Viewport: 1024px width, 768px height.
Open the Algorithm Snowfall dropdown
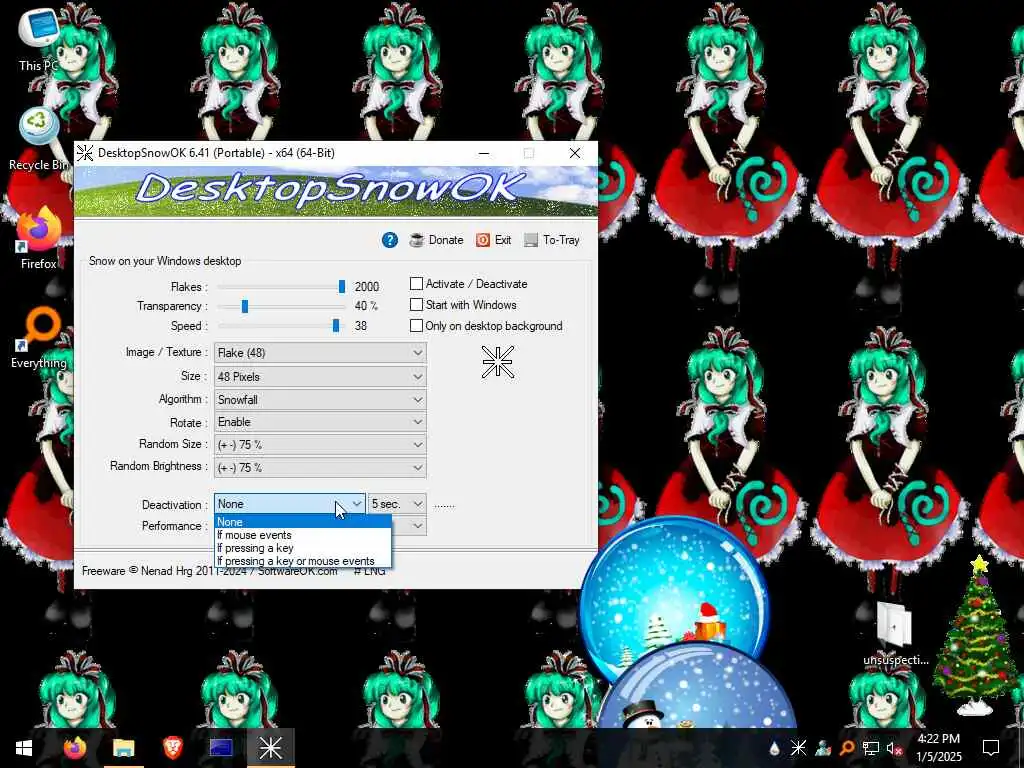320,399
